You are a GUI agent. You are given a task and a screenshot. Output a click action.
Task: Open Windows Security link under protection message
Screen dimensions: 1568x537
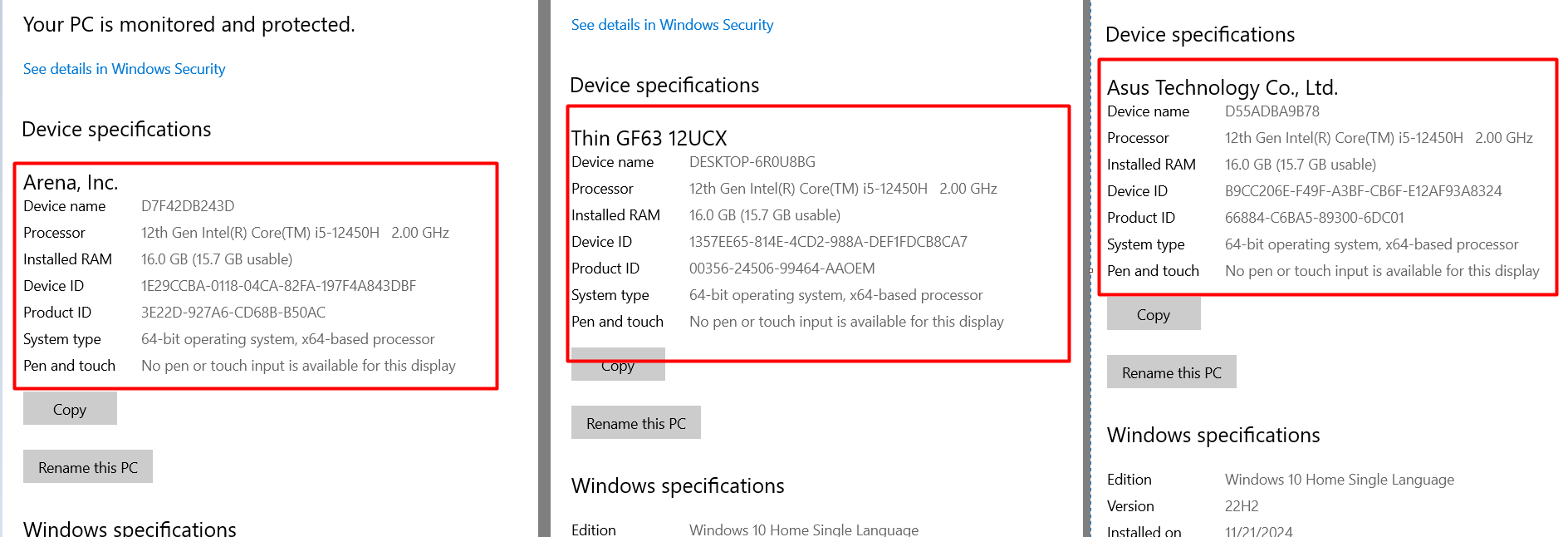(x=124, y=69)
